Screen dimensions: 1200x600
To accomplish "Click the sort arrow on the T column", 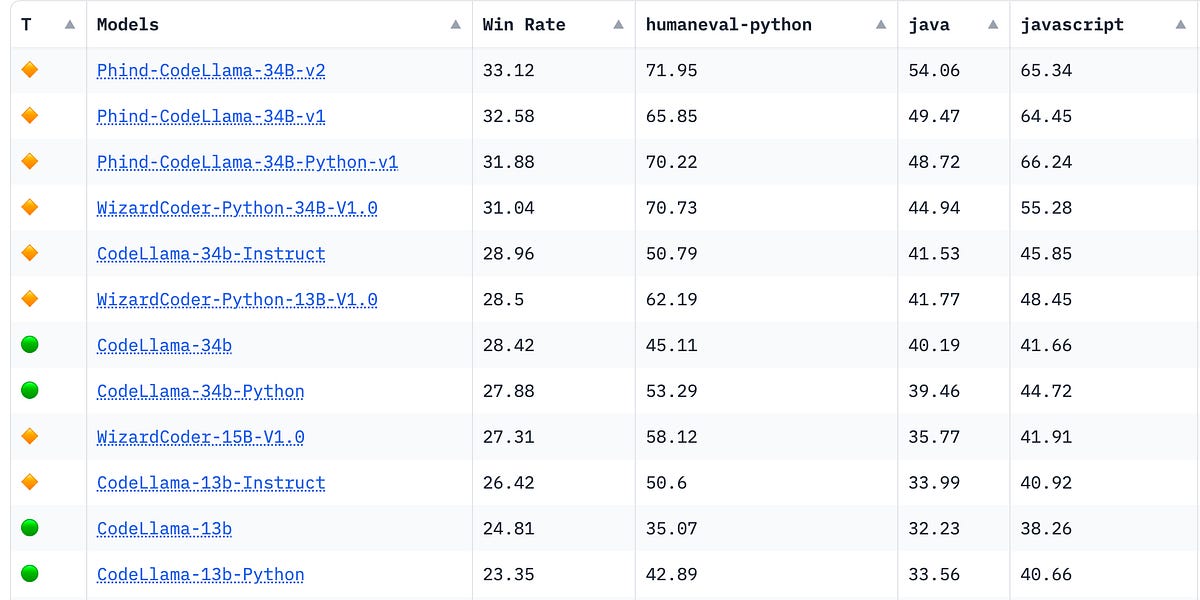I will (71, 24).
